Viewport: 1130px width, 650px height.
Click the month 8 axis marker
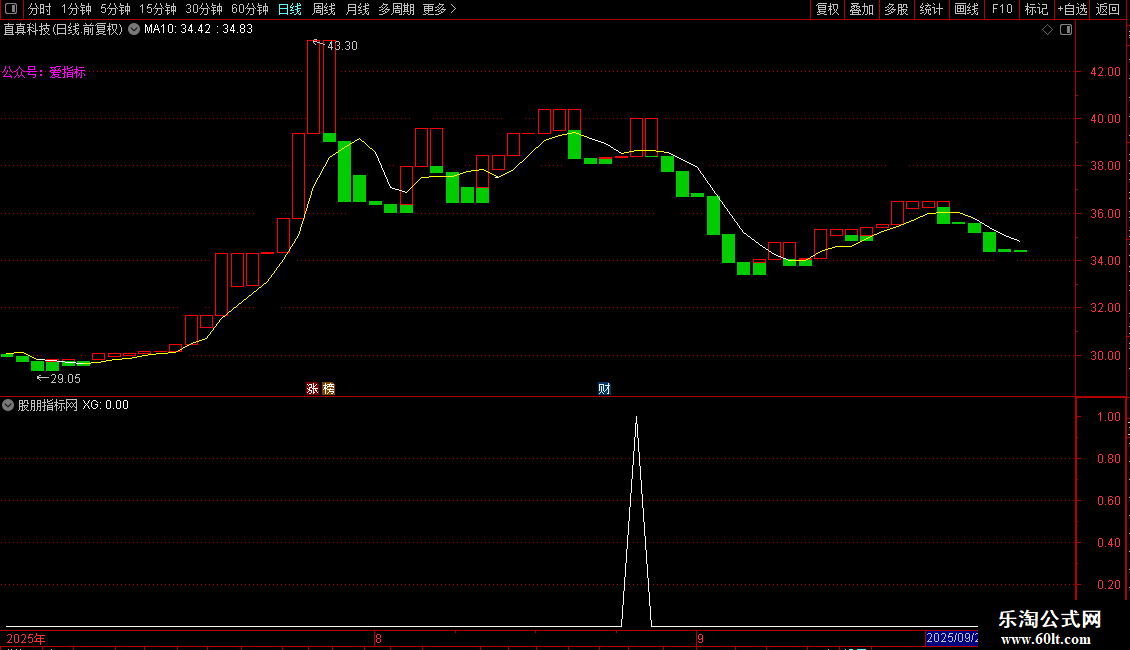pos(378,638)
